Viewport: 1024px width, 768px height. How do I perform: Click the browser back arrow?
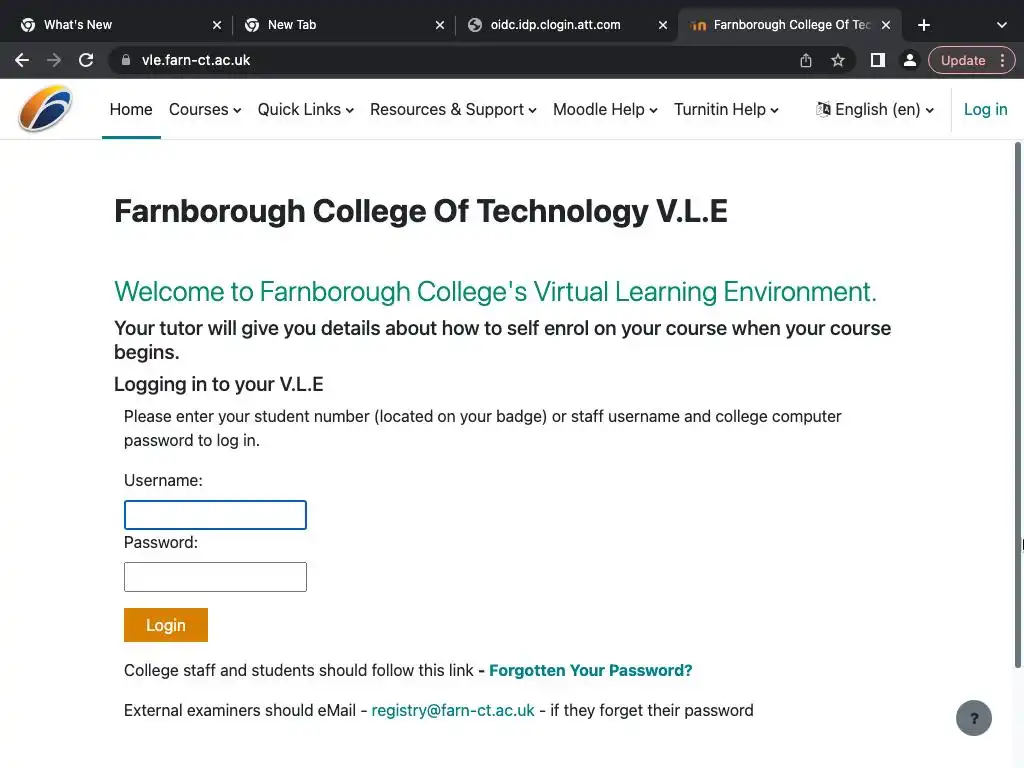pos(22,60)
